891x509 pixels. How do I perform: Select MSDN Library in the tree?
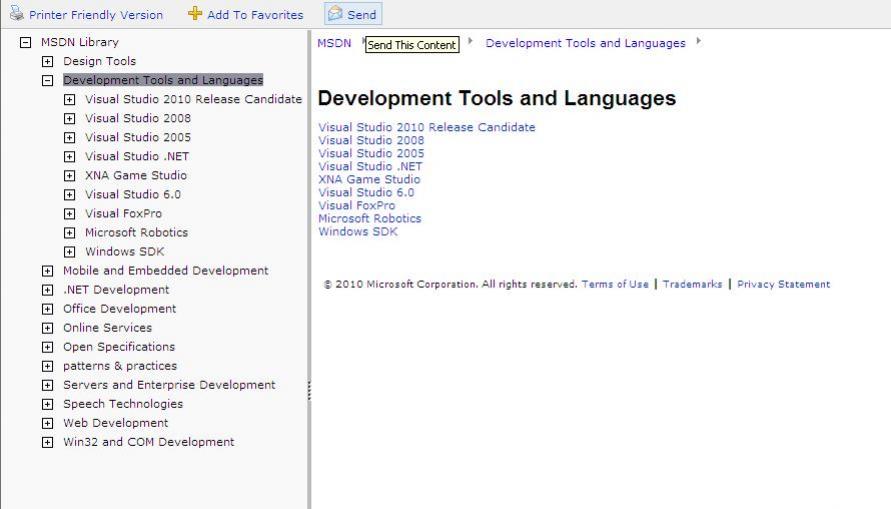[80, 42]
